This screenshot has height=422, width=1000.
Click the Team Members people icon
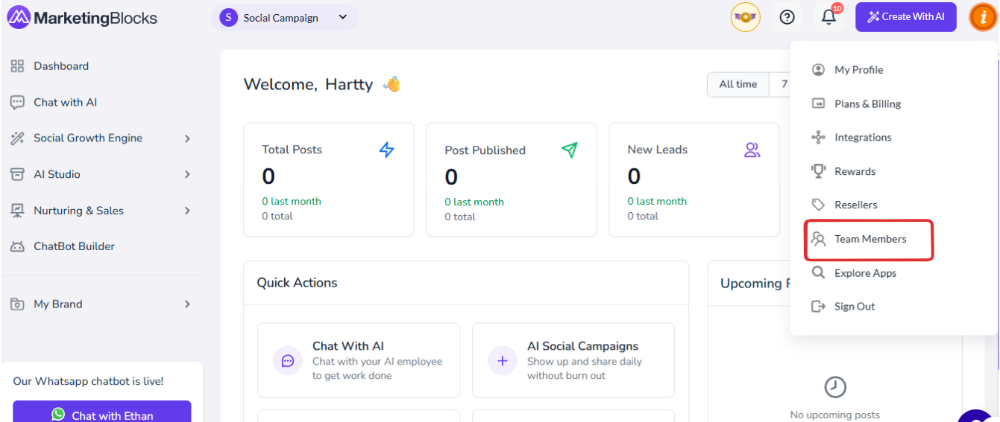[x=818, y=239]
